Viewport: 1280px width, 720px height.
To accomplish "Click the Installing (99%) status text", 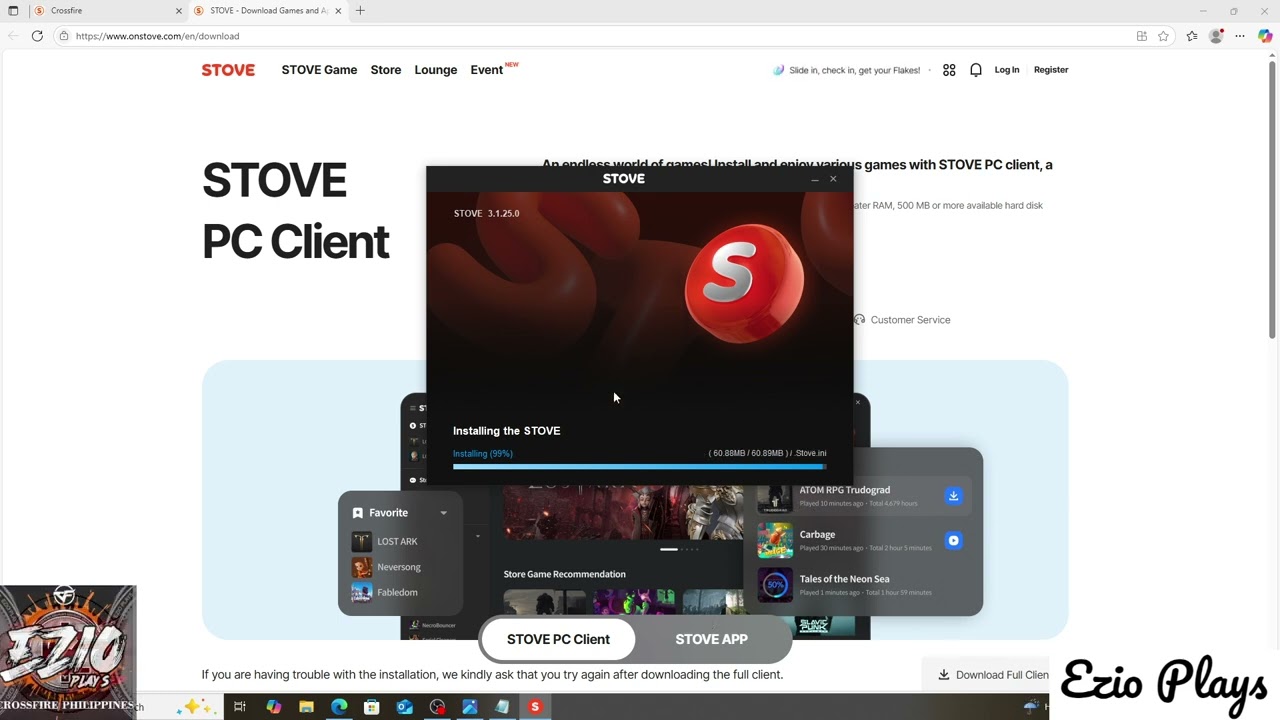I will pyautogui.click(x=482, y=454).
